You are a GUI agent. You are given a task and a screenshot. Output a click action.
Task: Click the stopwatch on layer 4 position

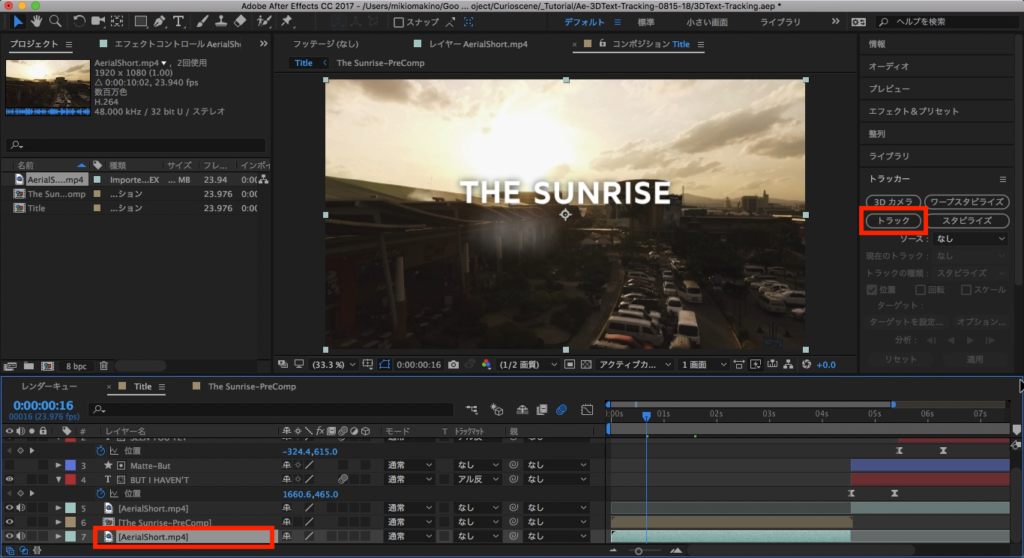(100, 494)
